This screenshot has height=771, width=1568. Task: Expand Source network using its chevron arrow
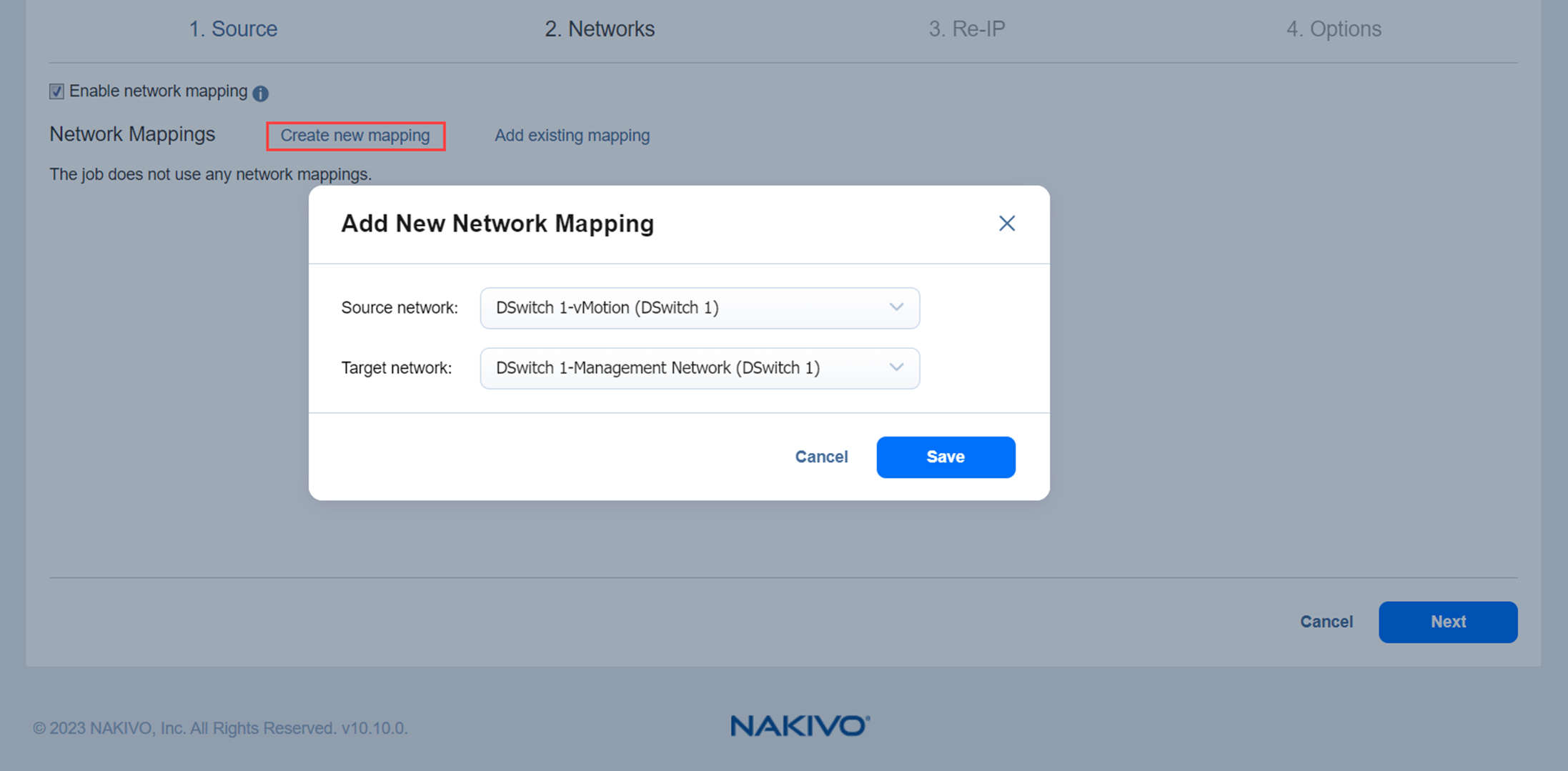[895, 307]
